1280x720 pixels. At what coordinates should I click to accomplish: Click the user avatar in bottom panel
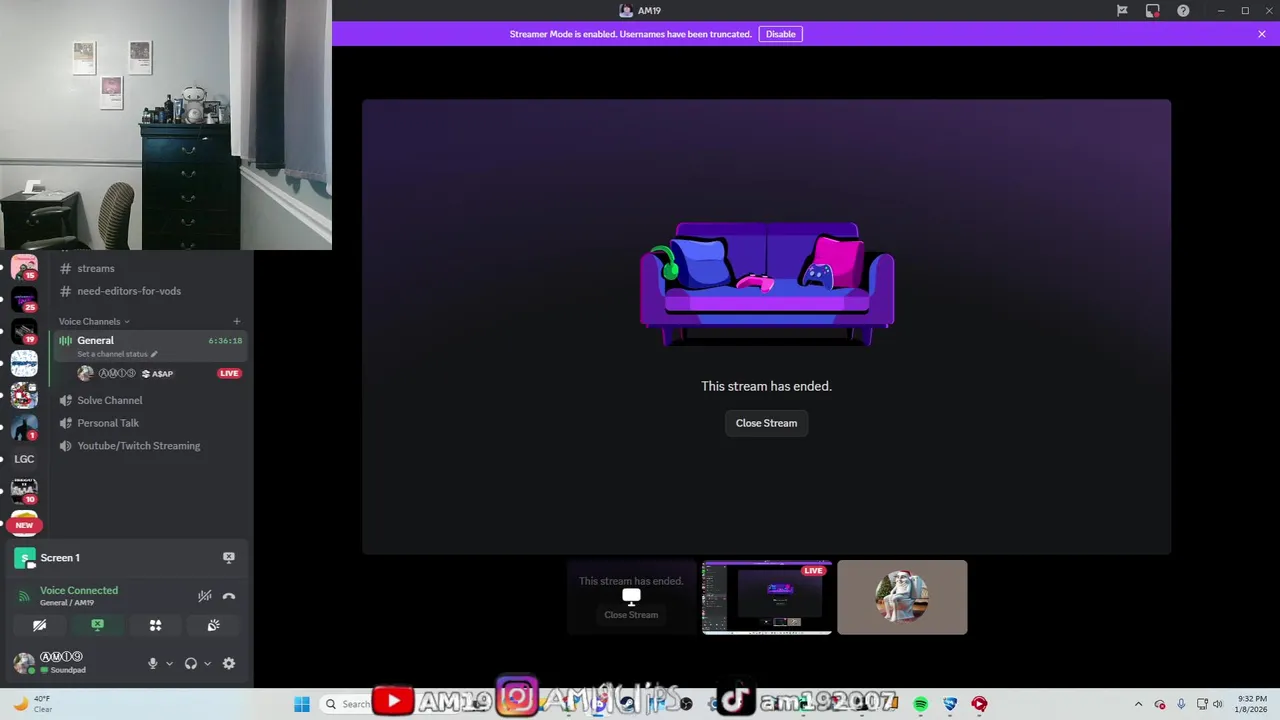(x=24, y=663)
